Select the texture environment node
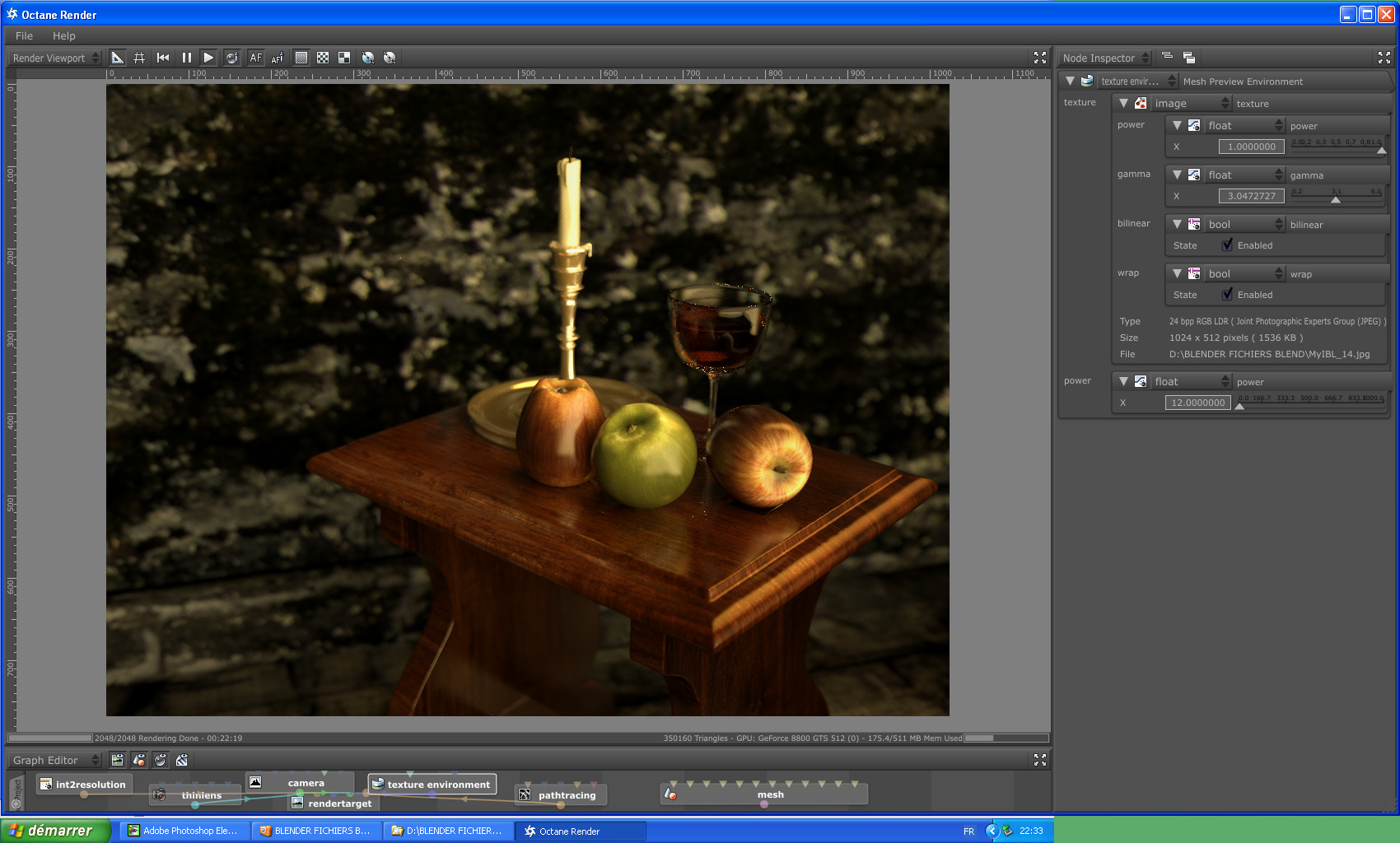Viewport: 1400px width, 843px height. pos(432,785)
